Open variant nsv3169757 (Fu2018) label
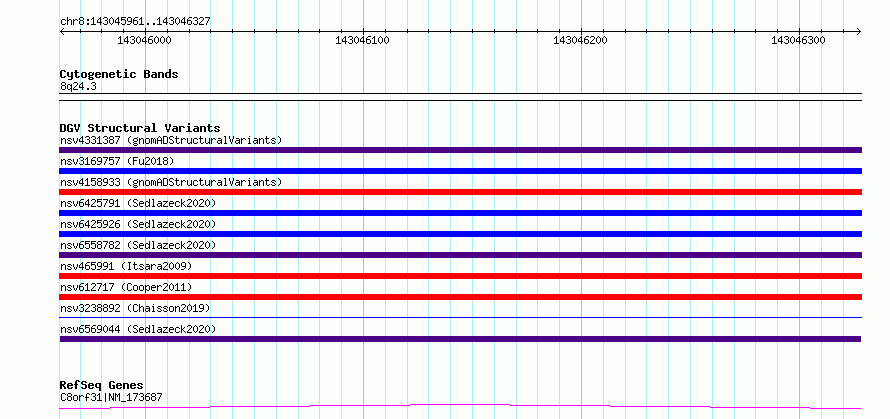The height and width of the screenshot is (419, 890). [117, 161]
